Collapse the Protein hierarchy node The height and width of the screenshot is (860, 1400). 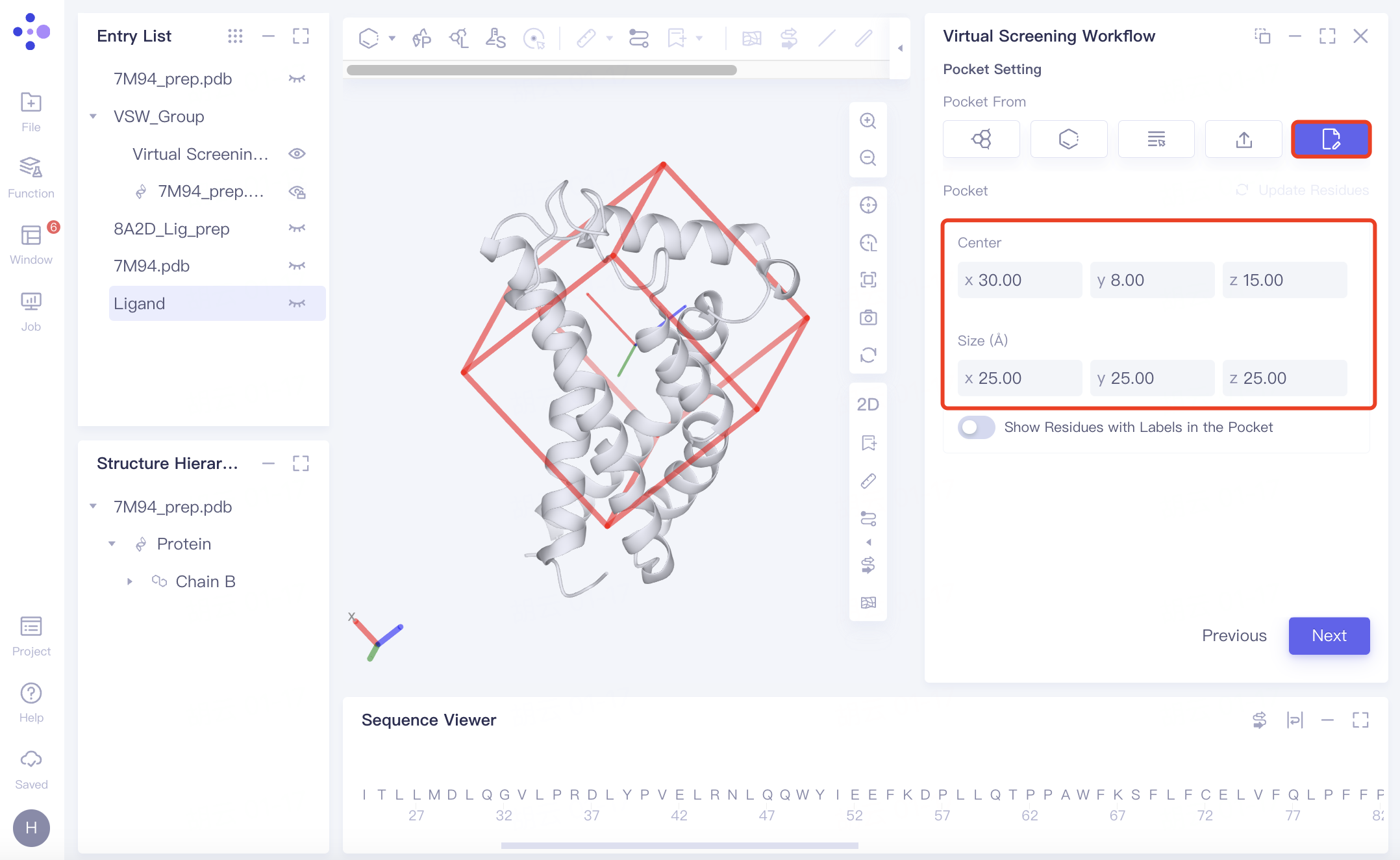coord(112,544)
